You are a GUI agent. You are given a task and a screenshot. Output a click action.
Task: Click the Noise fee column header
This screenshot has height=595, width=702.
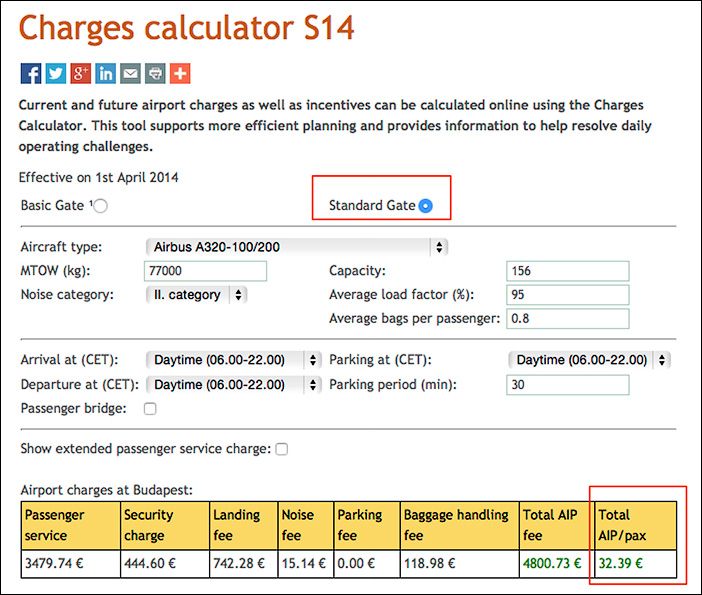[x=306, y=526]
